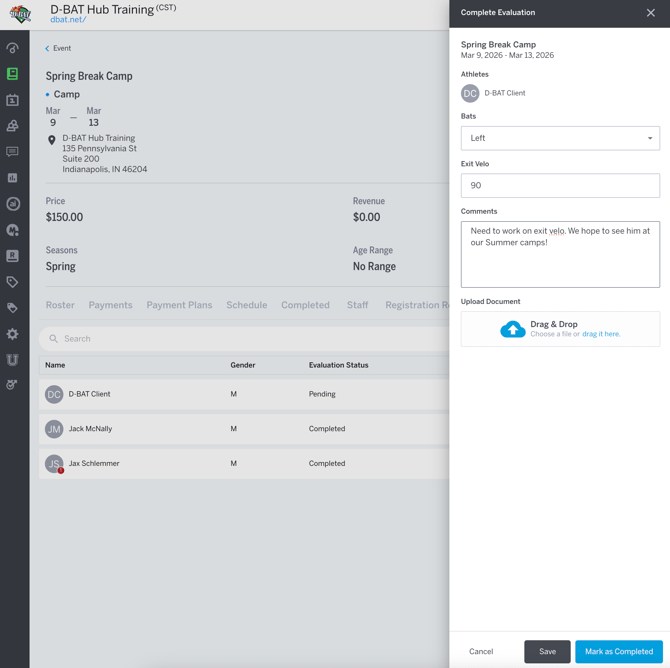Cancel the evaluation form
Screen dimensions: 670x668
click(x=481, y=651)
